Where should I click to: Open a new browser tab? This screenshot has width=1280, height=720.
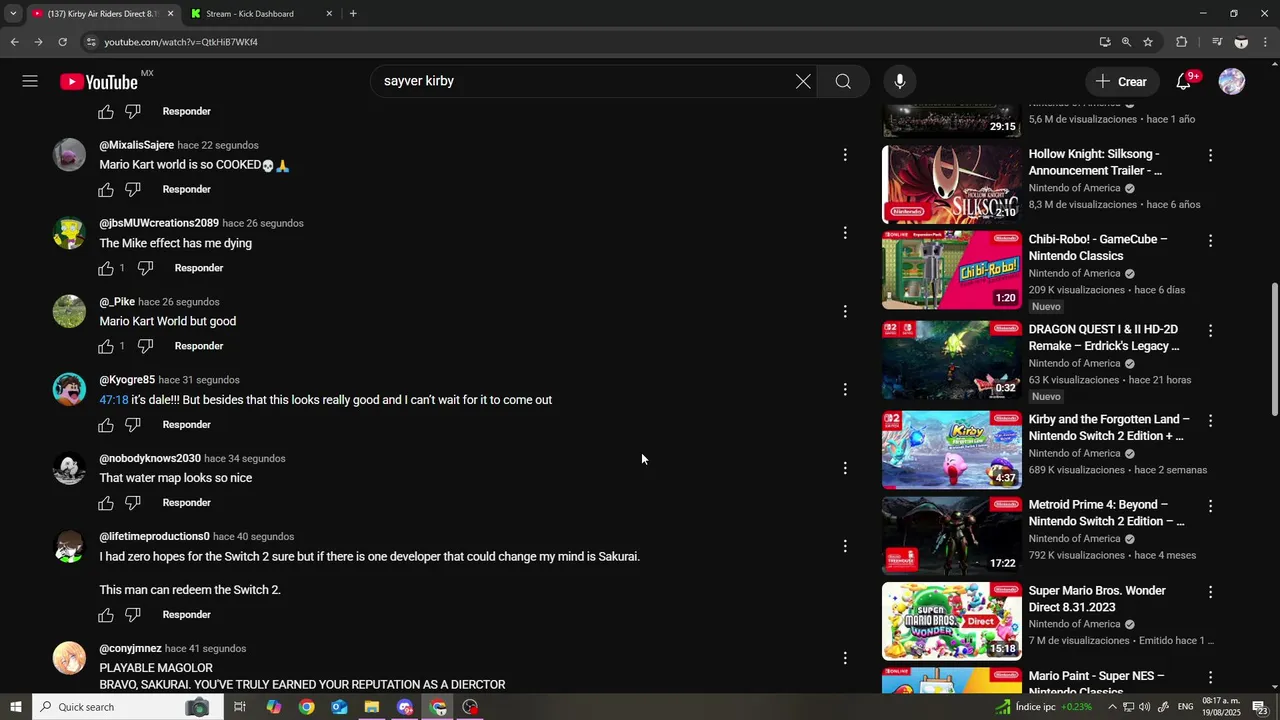[353, 14]
